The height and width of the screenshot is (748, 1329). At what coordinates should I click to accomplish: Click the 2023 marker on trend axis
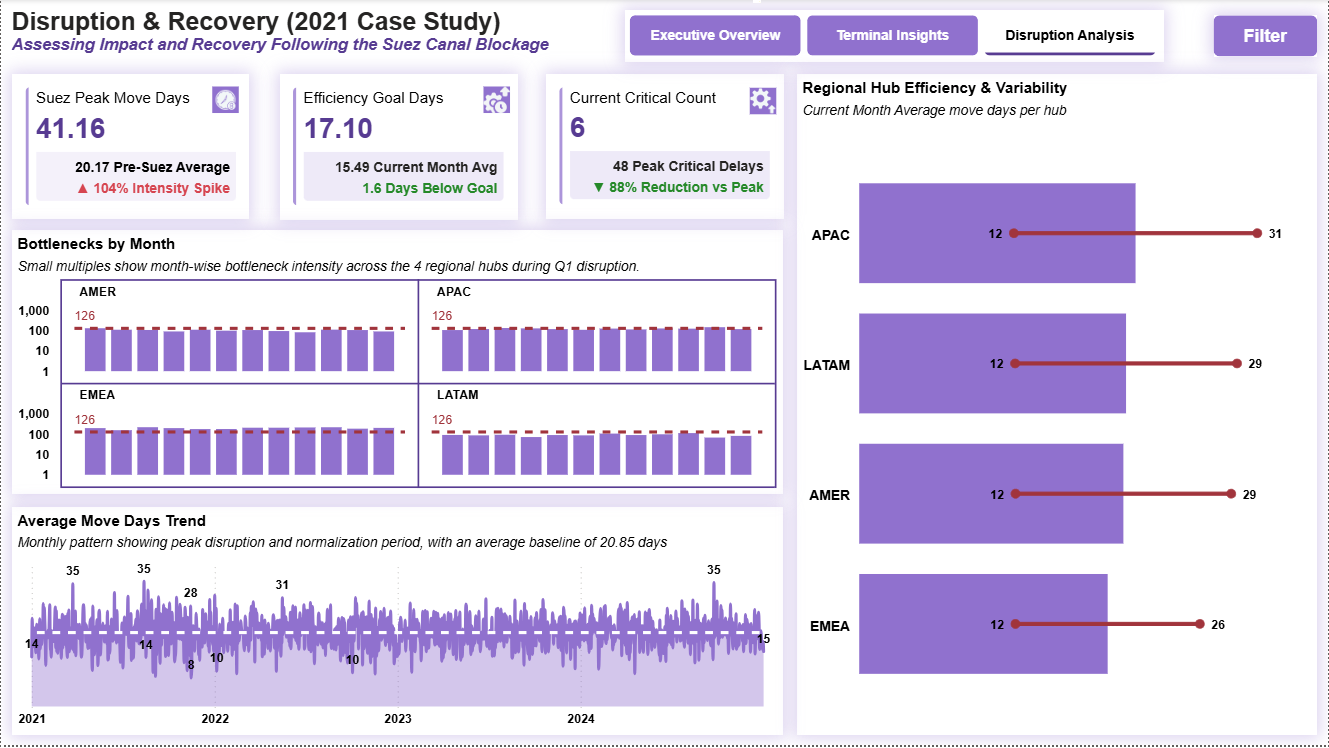click(x=398, y=718)
